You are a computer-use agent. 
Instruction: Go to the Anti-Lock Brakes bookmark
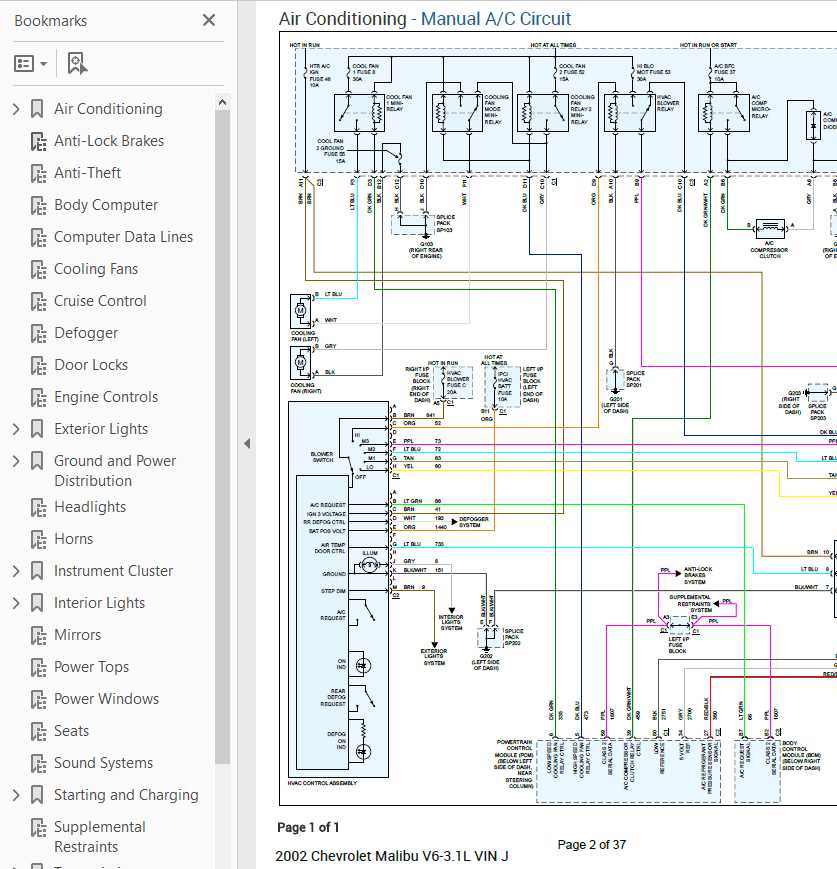(x=109, y=141)
